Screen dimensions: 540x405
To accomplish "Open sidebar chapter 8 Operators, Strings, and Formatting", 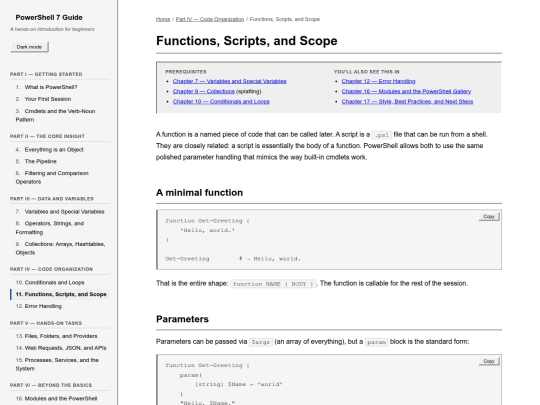I will coord(60,228).
